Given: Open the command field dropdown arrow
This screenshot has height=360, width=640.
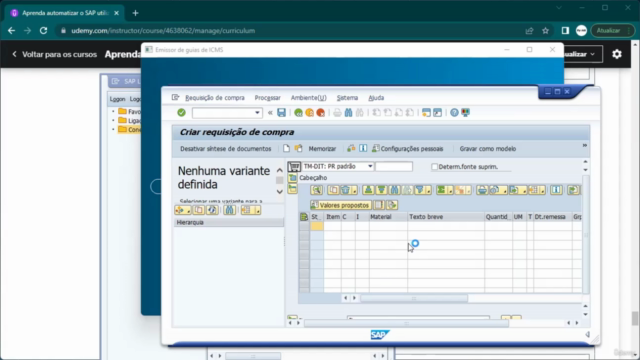Looking at the screenshot, I should [x=257, y=113].
